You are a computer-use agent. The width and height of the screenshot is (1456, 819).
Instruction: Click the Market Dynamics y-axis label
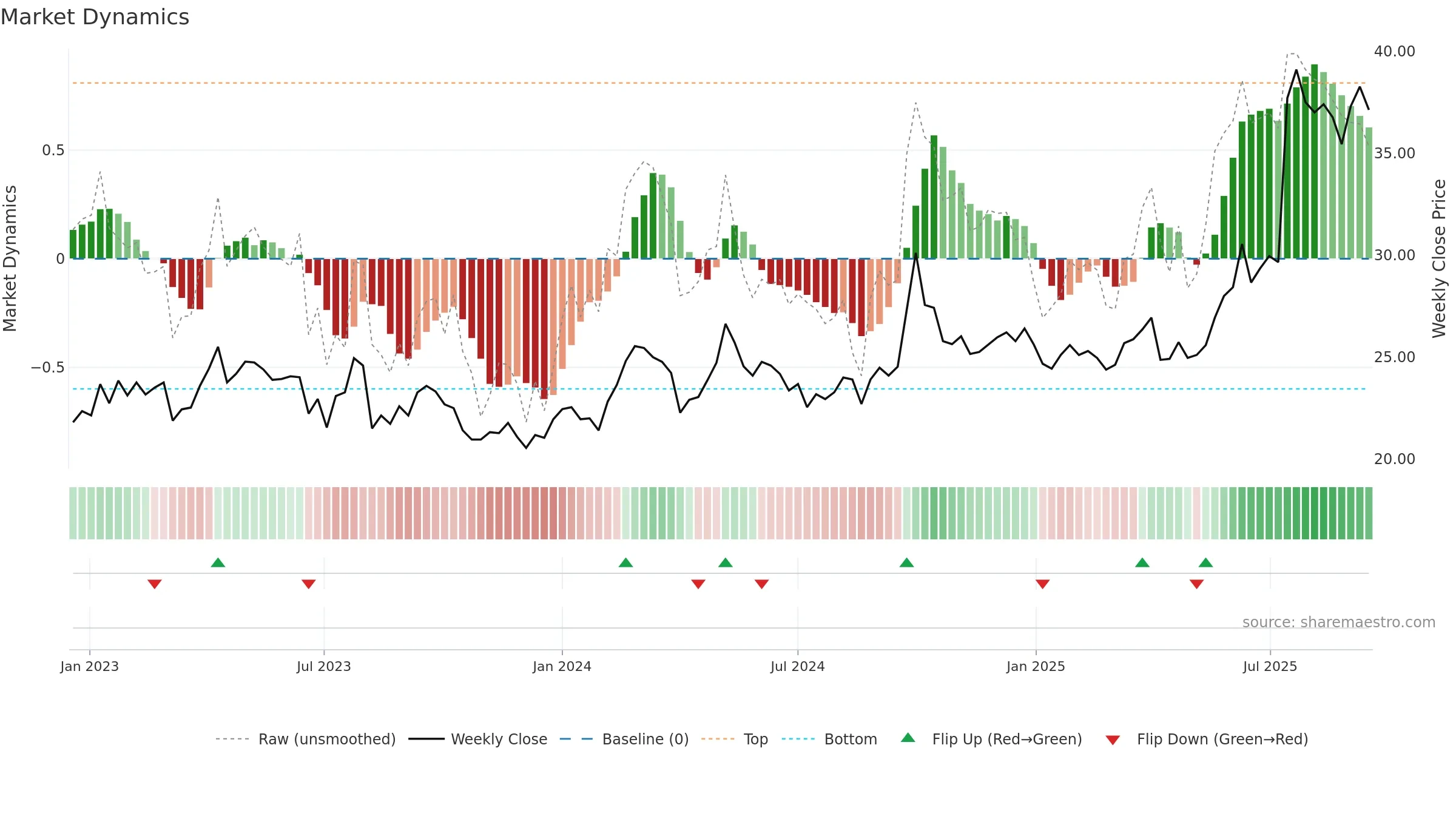pos(10,258)
